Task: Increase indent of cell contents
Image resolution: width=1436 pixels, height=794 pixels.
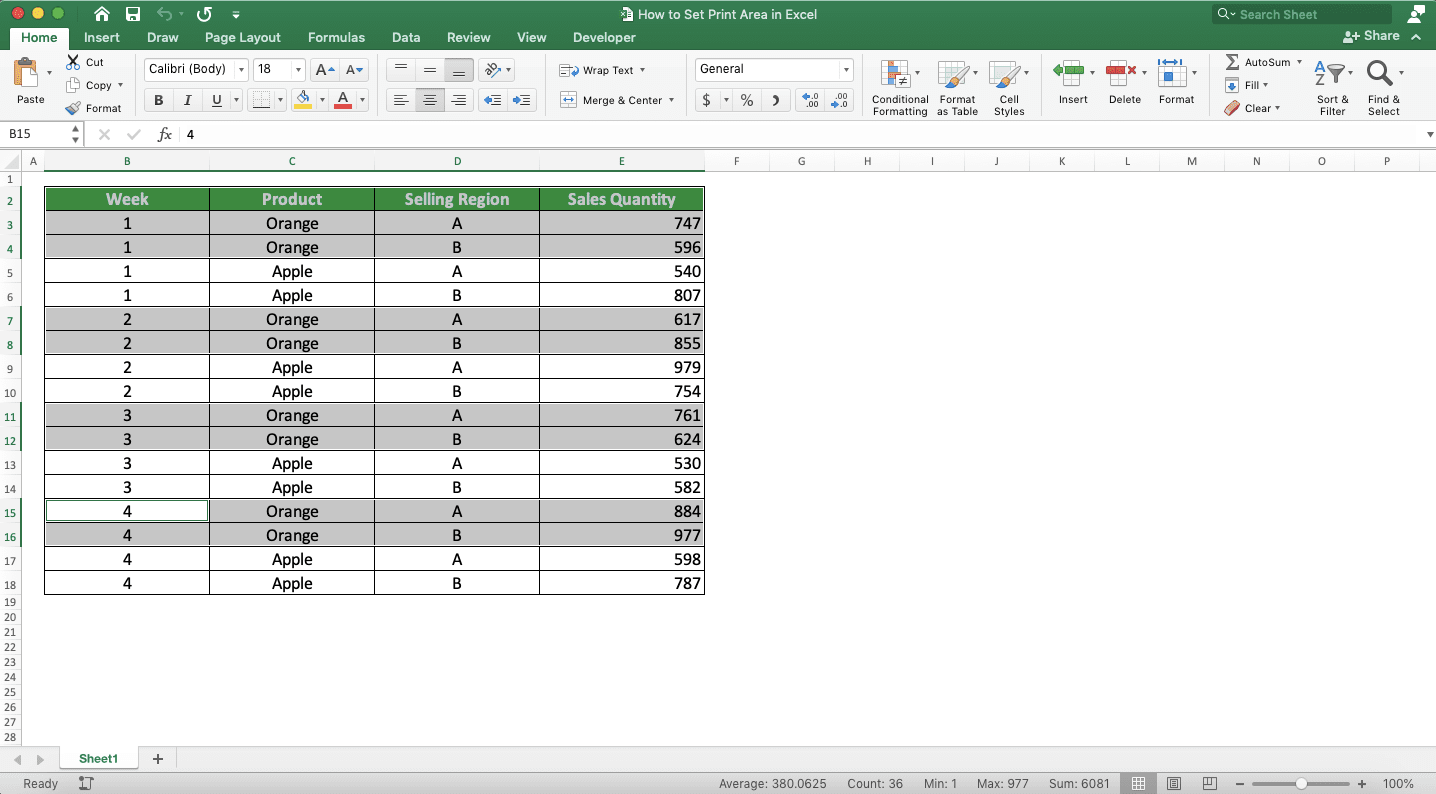Action: pyautogui.click(x=521, y=100)
